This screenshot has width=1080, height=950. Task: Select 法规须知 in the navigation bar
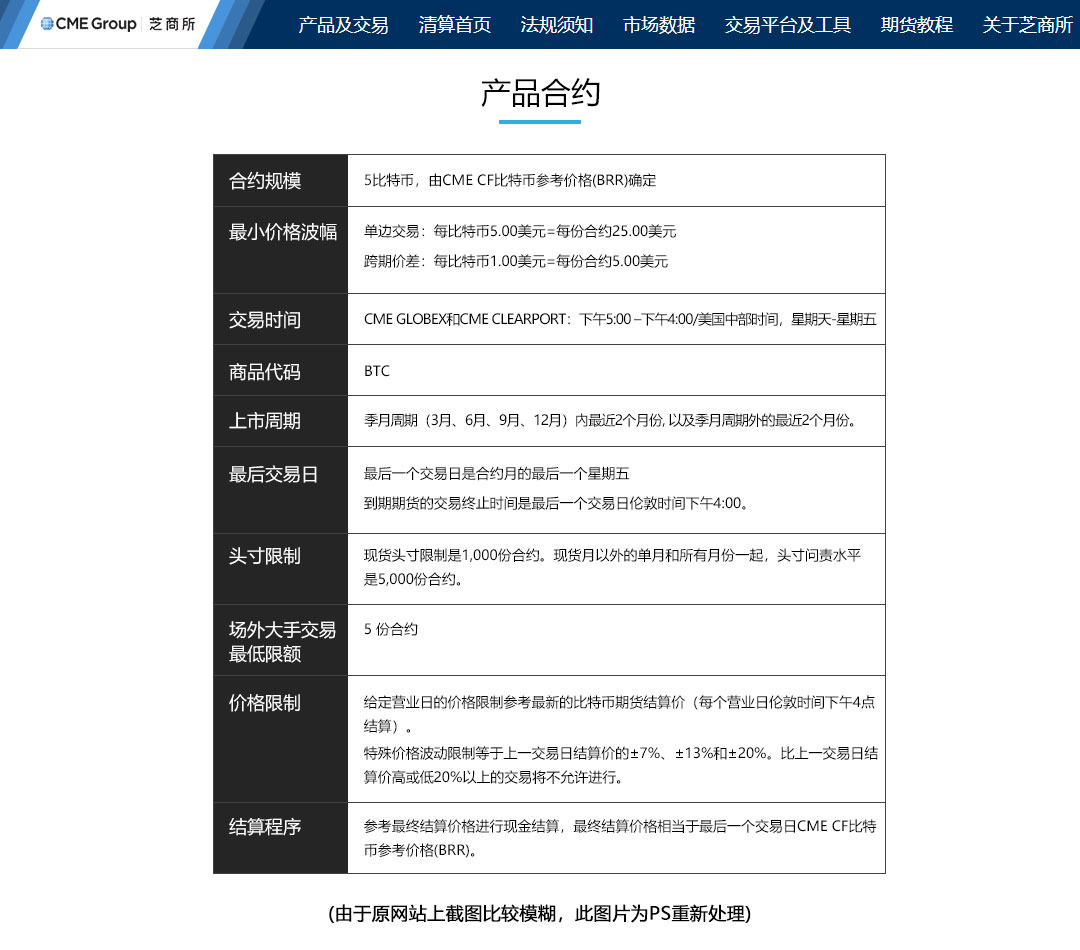[557, 27]
